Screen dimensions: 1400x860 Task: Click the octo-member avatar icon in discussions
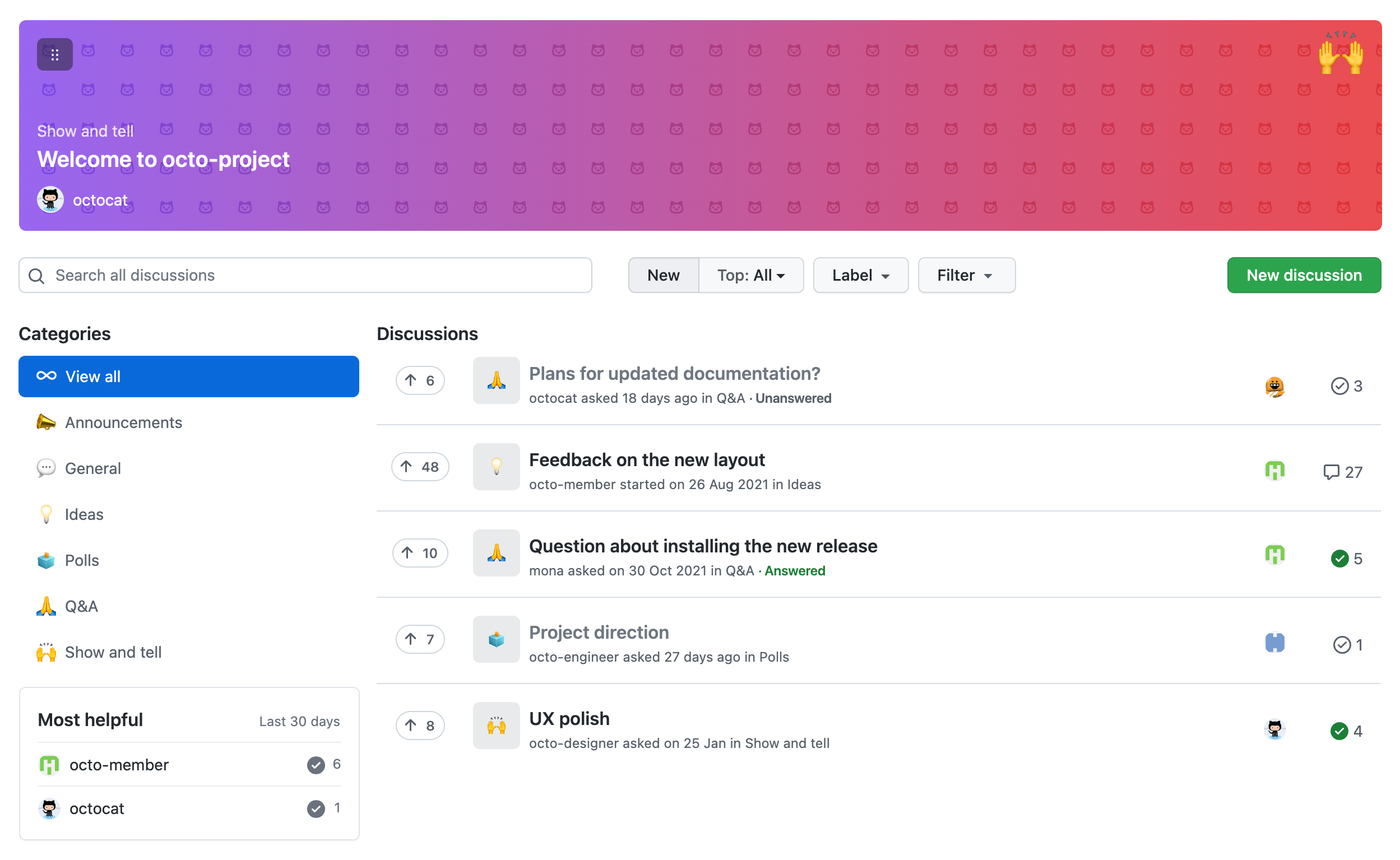click(x=1275, y=470)
